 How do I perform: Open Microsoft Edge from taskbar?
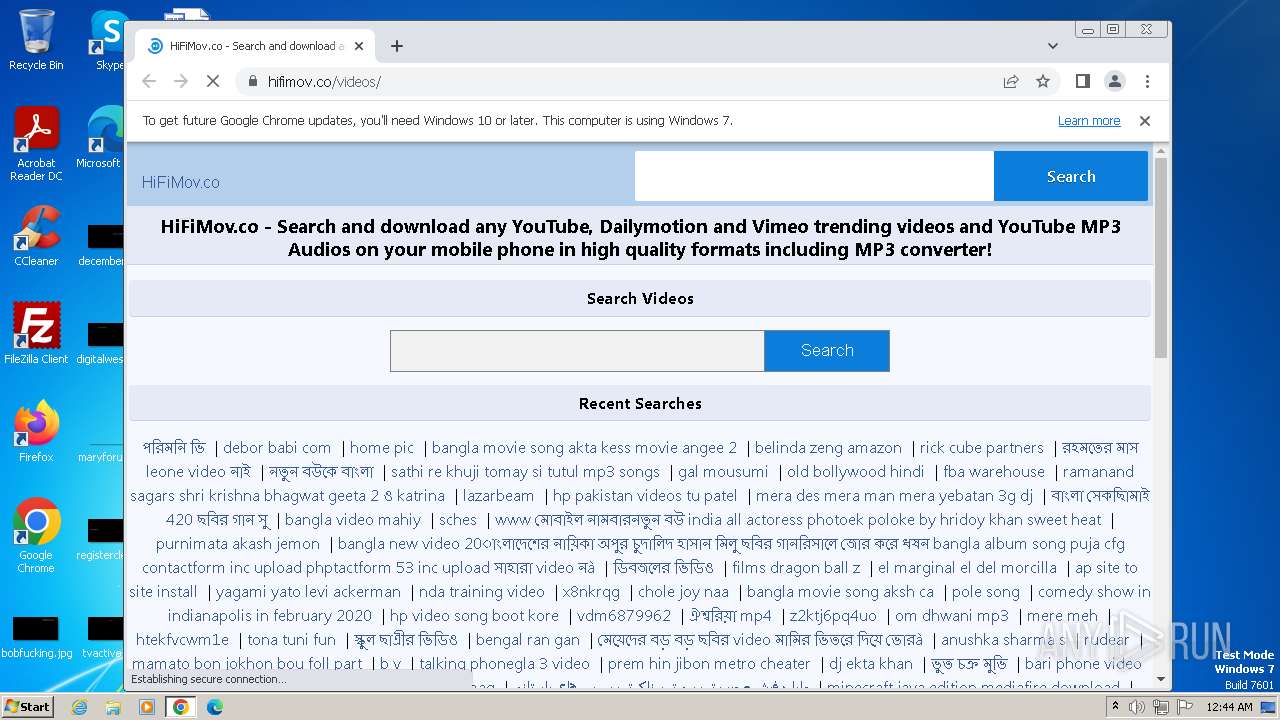[x=214, y=707]
